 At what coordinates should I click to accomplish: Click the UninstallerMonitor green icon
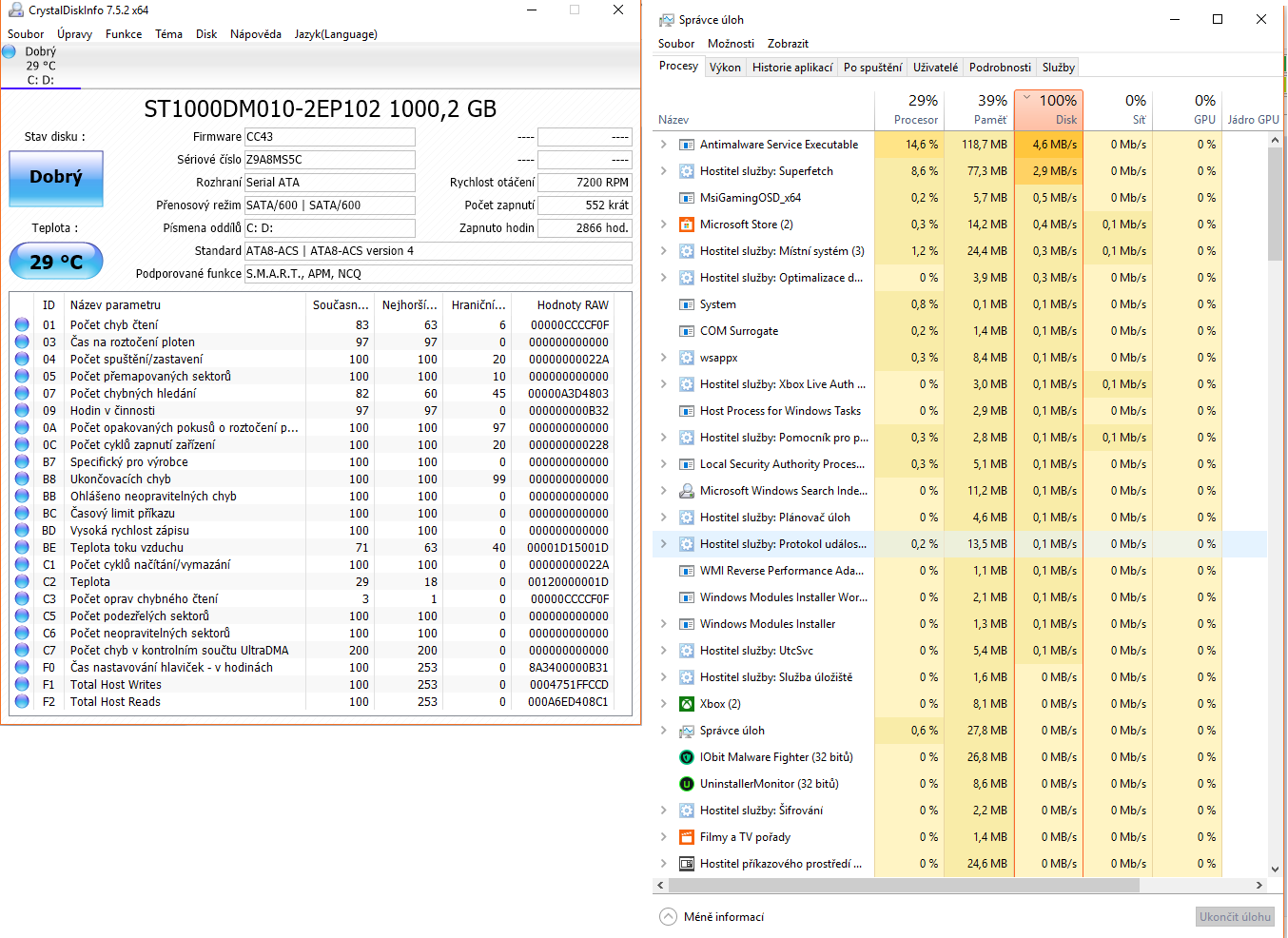click(x=686, y=784)
